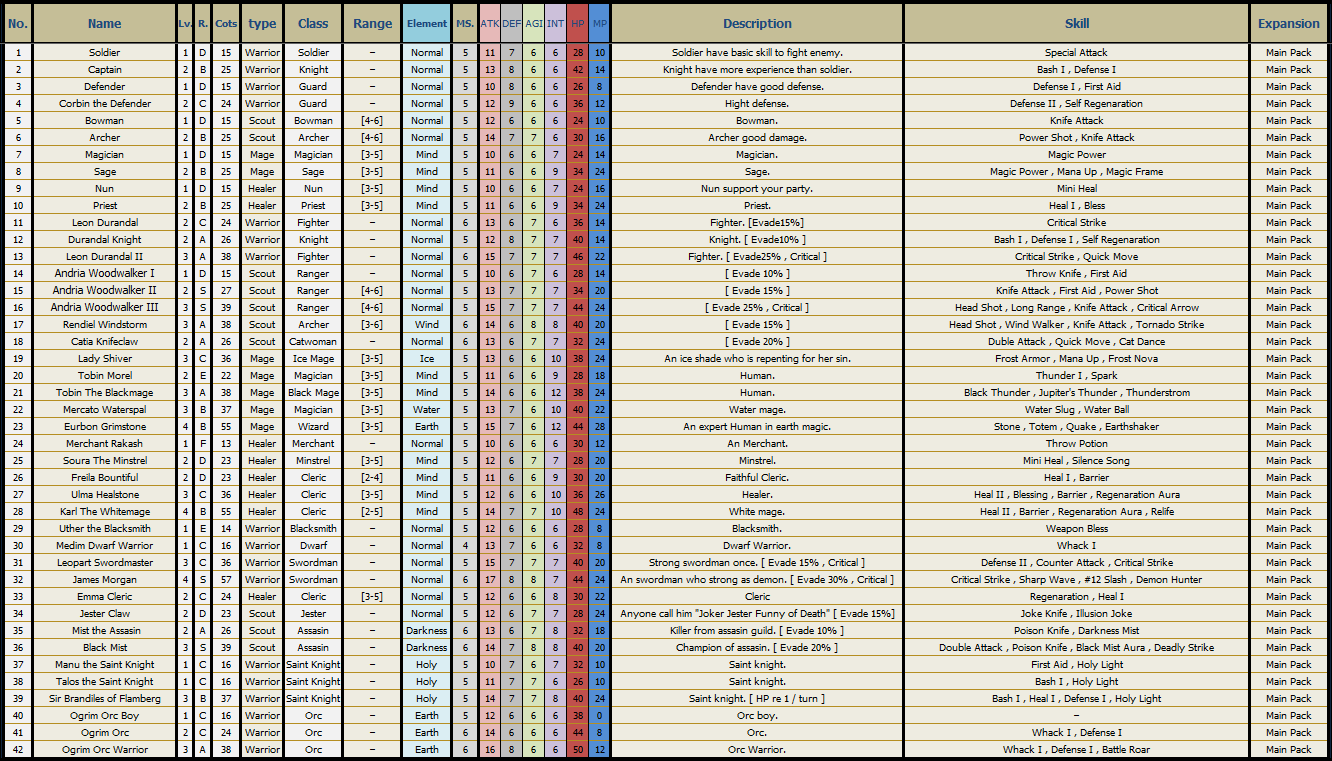Select the name 'Mercato Waterspal'
This screenshot has width=1332, height=761.
(104, 410)
